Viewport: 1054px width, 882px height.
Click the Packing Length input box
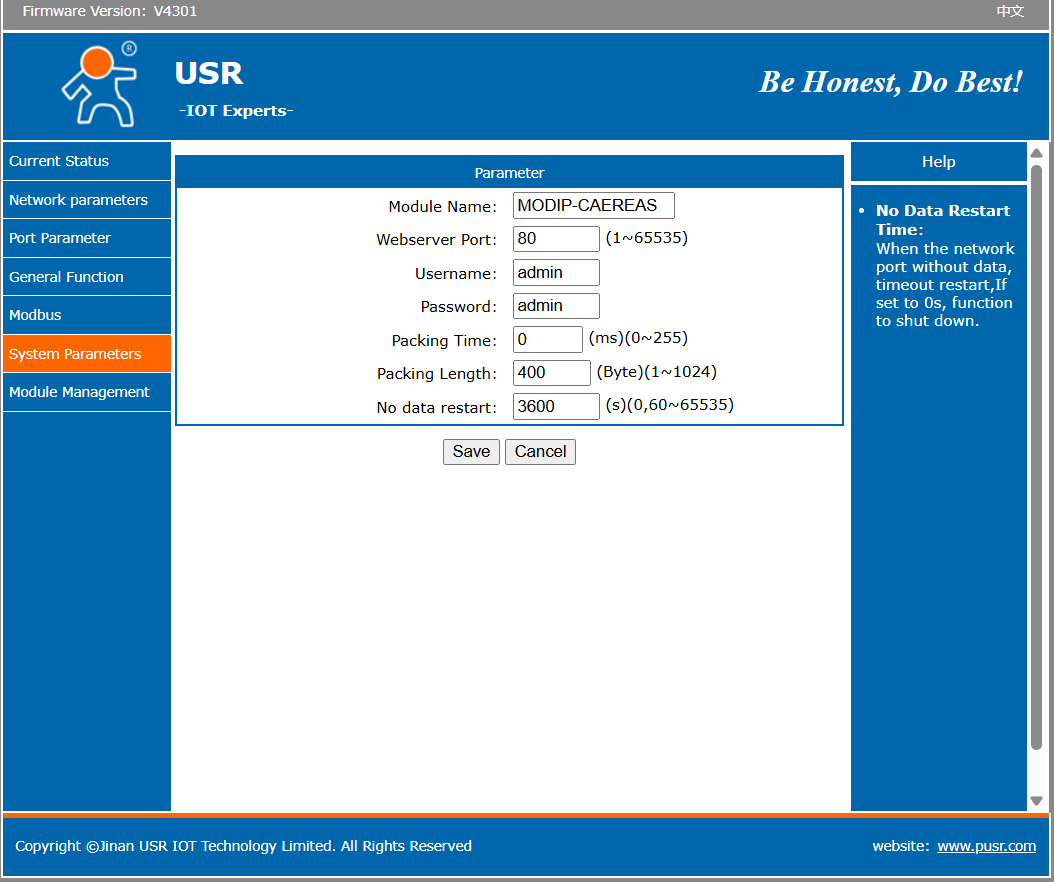coord(551,372)
